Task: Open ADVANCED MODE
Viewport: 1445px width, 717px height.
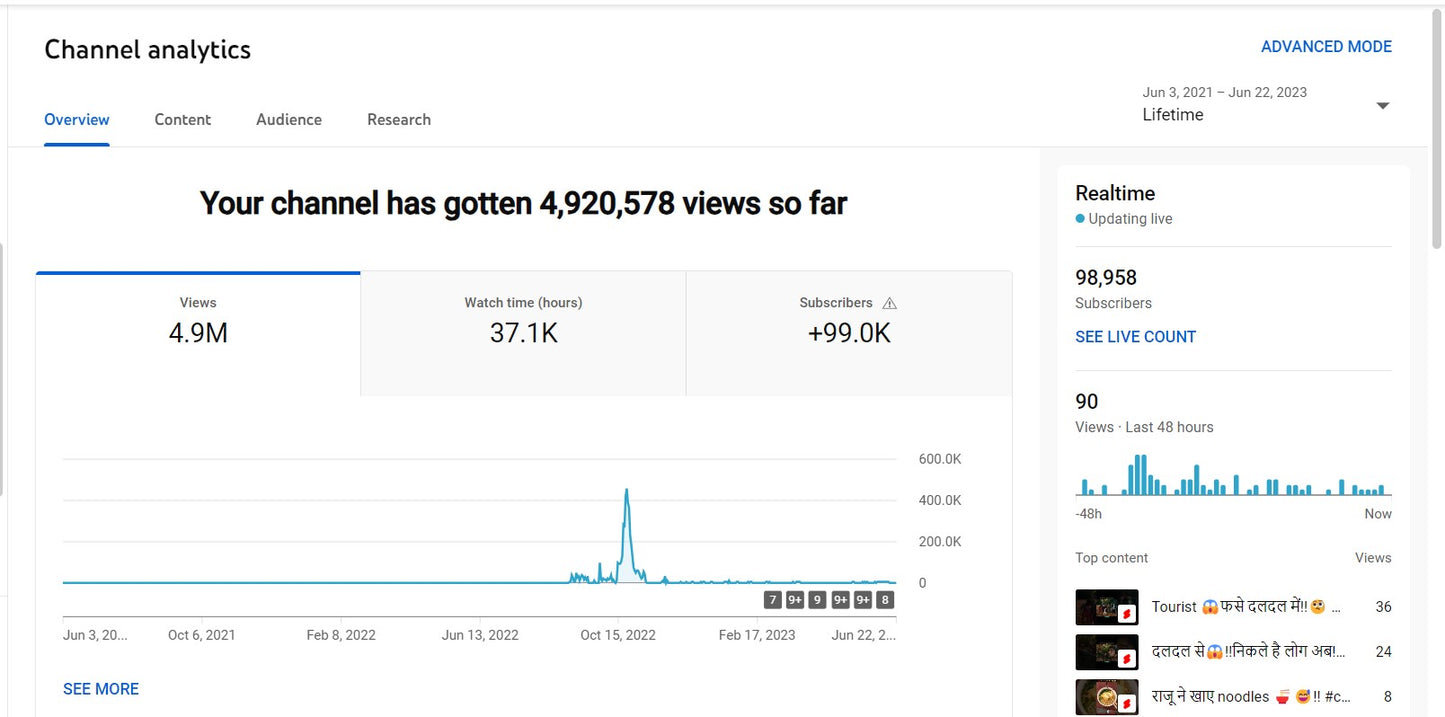Action: (x=1326, y=46)
